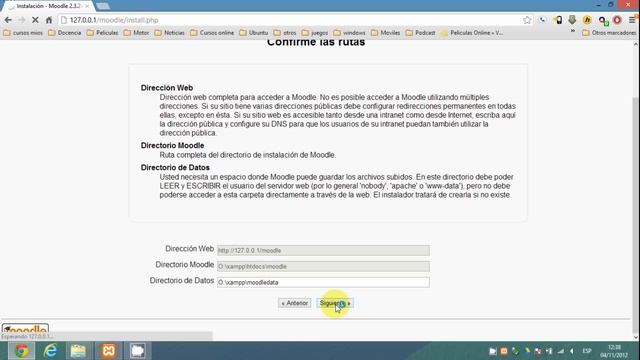Go to the browser home page icon
Screen dimensions: 640x360
[49, 20]
